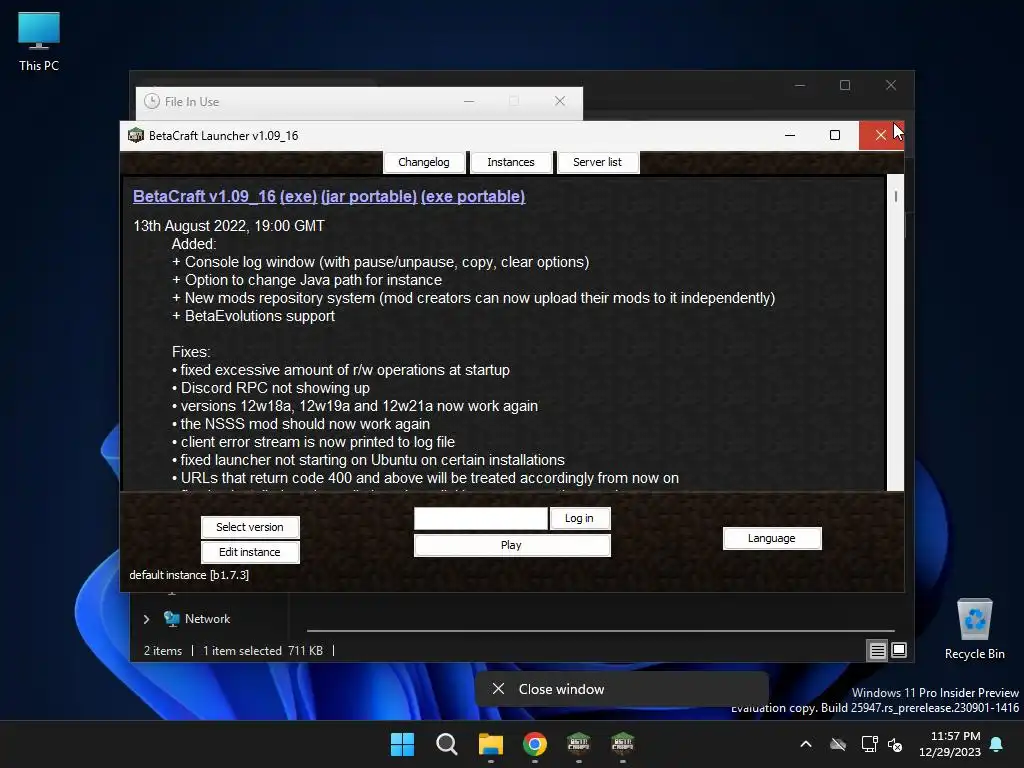The image size is (1024, 768).
Task: Select Network in File Explorer sidebar
Action: [x=207, y=618]
